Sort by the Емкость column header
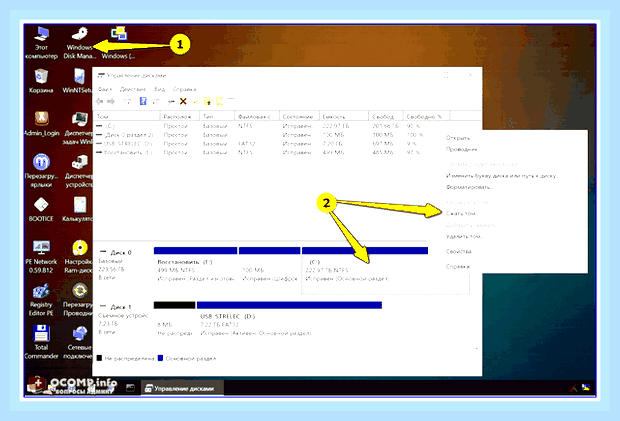Screen dimensions: 620x421 [x=344, y=117]
